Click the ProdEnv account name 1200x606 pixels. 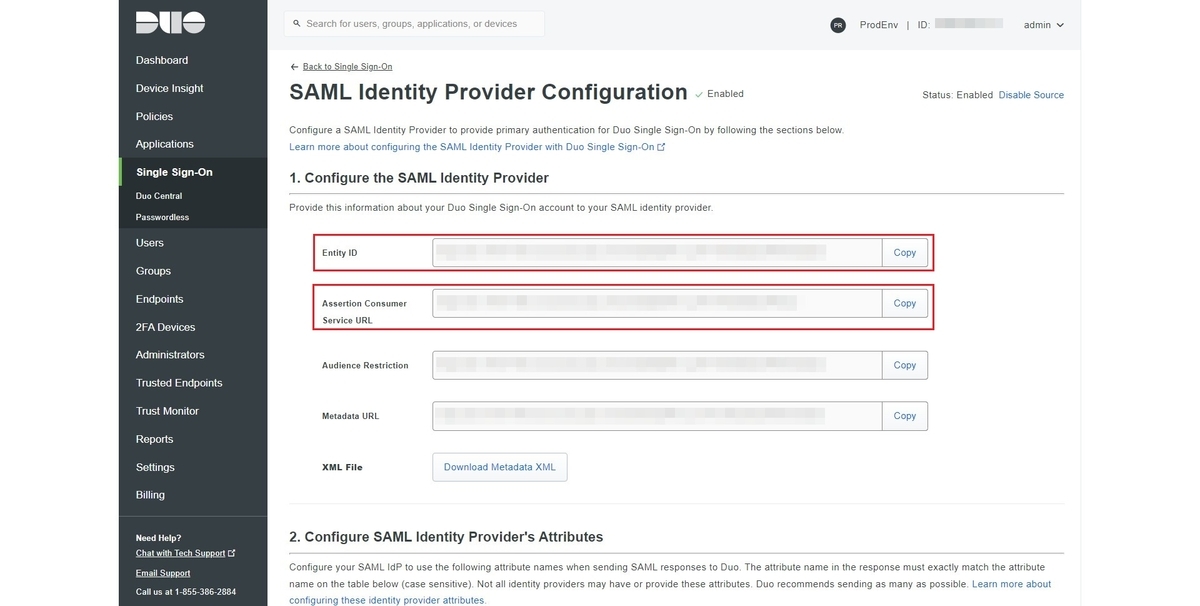[878, 25]
